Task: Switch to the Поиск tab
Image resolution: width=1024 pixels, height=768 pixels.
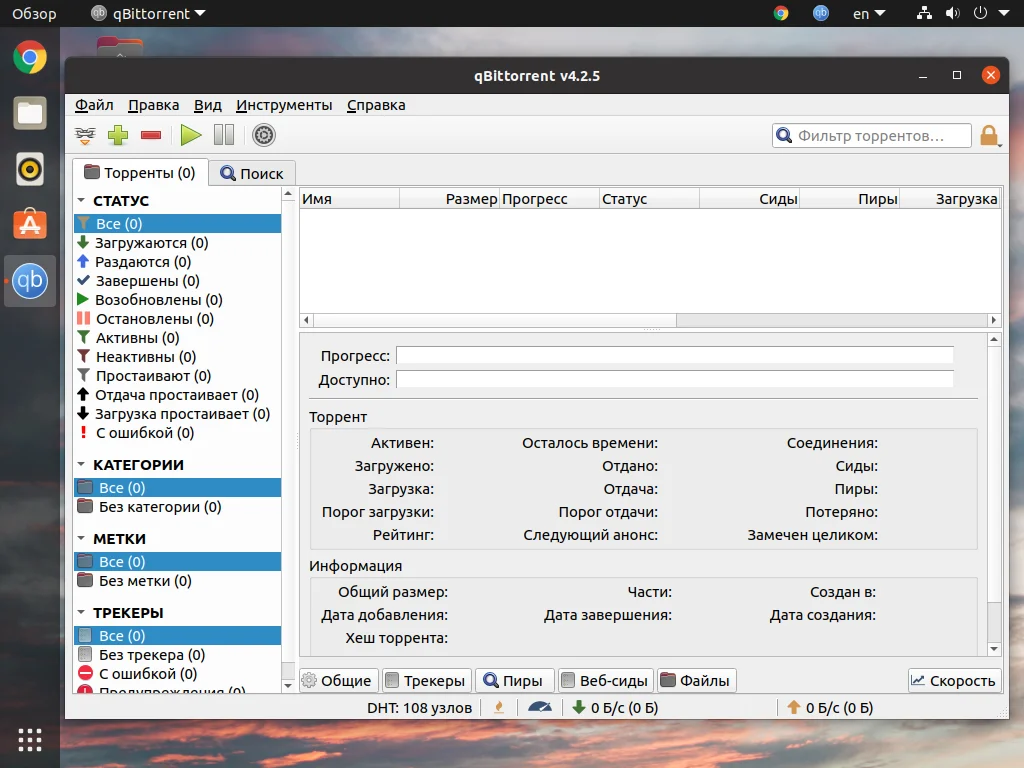Action: click(x=253, y=173)
